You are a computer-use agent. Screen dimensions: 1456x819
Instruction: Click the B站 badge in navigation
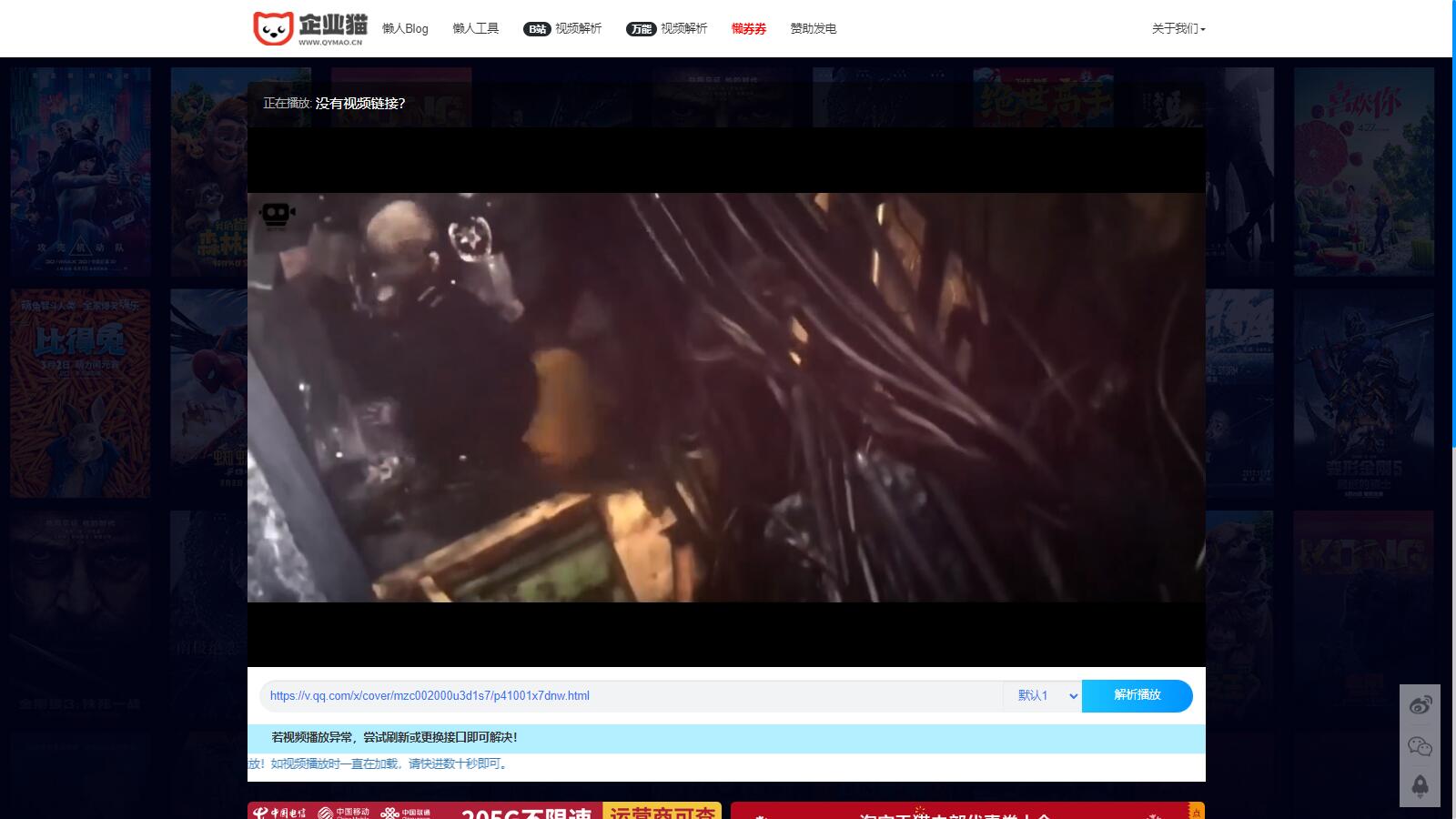pyautogui.click(x=537, y=29)
